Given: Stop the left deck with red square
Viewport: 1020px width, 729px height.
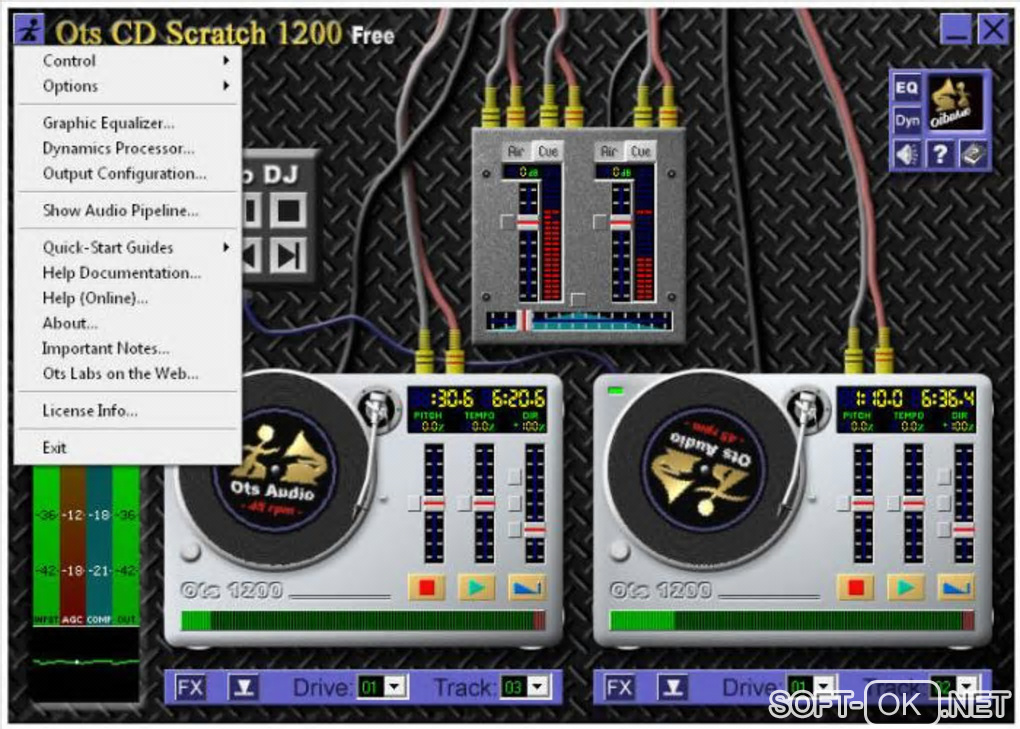Looking at the screenshot, I should [x=427, y=587].
